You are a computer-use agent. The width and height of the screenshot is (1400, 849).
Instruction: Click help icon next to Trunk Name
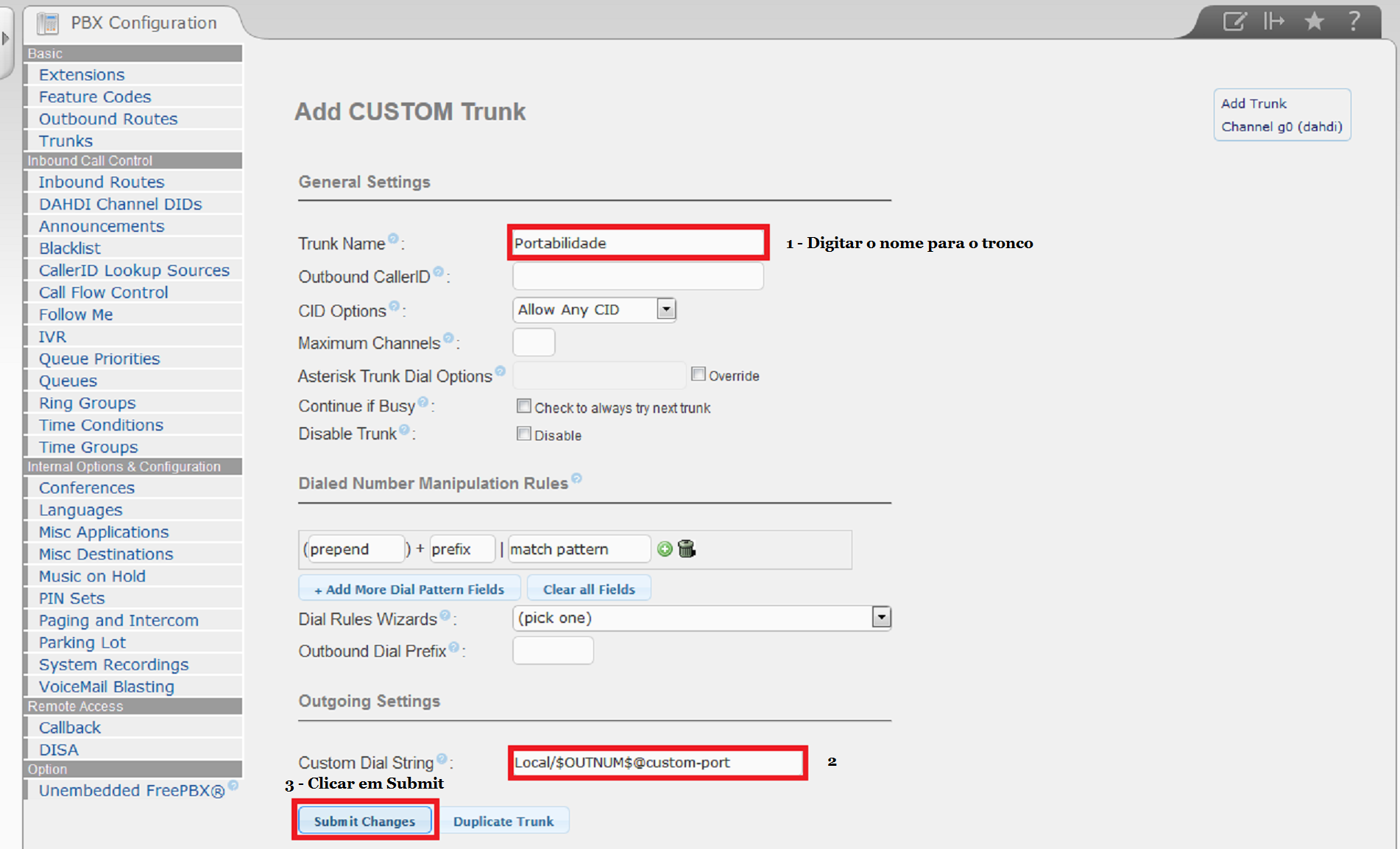[393, 239]
